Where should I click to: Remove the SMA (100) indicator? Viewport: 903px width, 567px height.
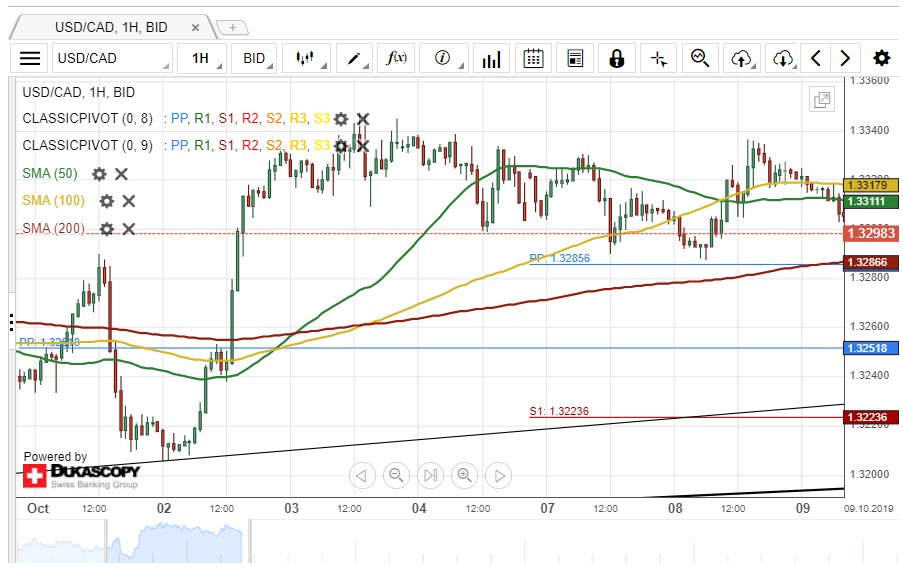click(128, 201)
